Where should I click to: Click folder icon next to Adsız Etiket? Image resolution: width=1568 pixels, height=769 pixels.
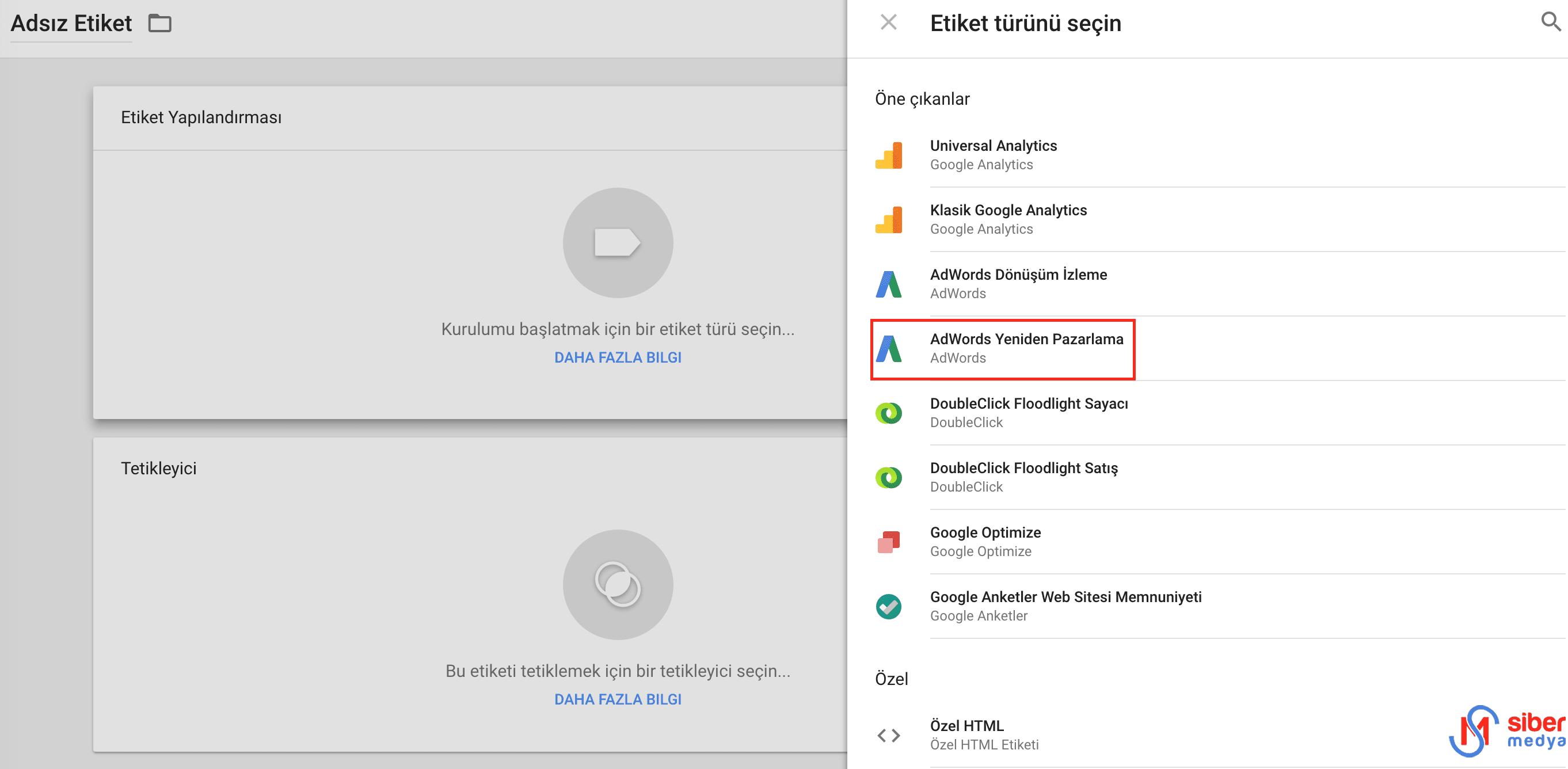(x=160, y=23)
